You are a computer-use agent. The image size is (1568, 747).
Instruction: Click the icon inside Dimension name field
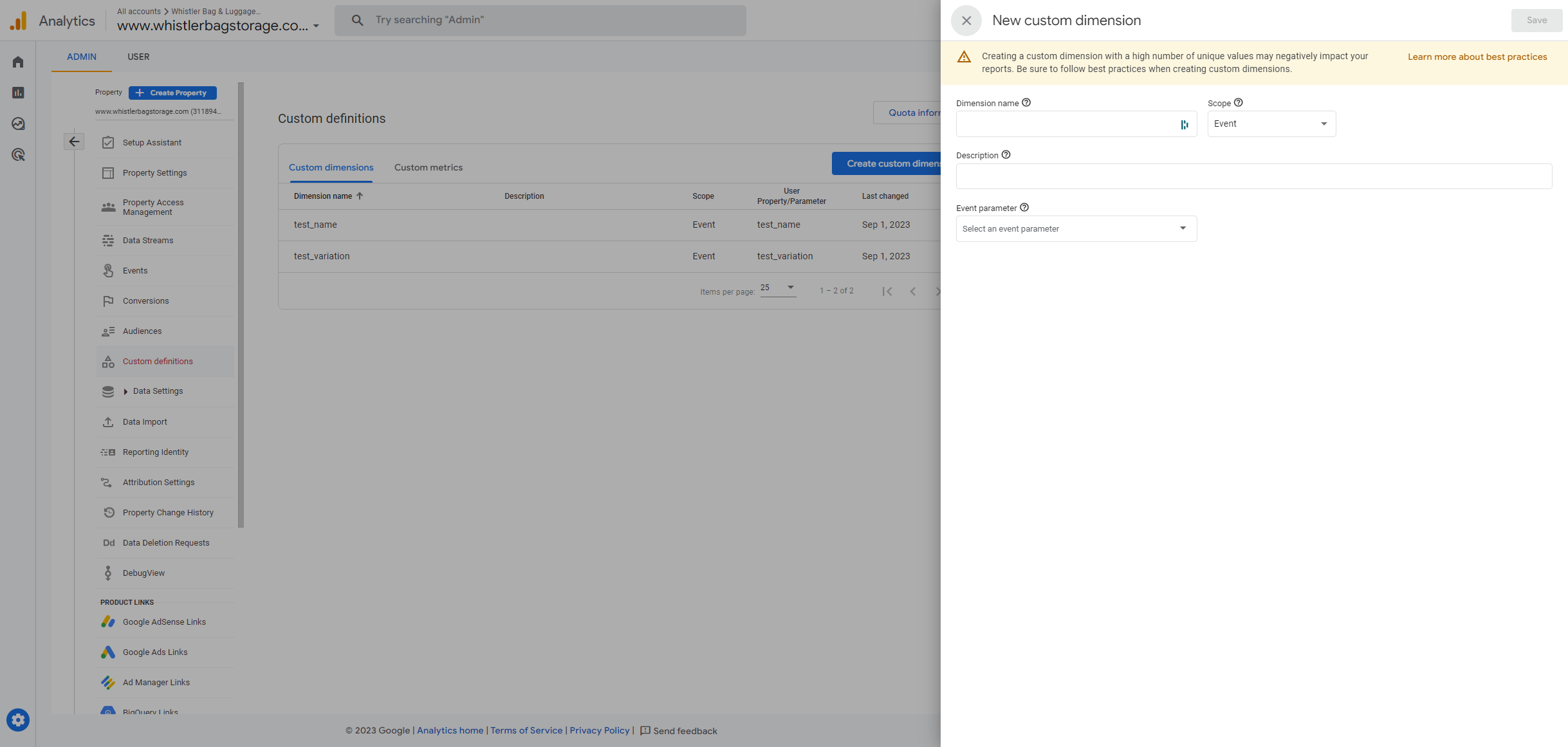1184,124
